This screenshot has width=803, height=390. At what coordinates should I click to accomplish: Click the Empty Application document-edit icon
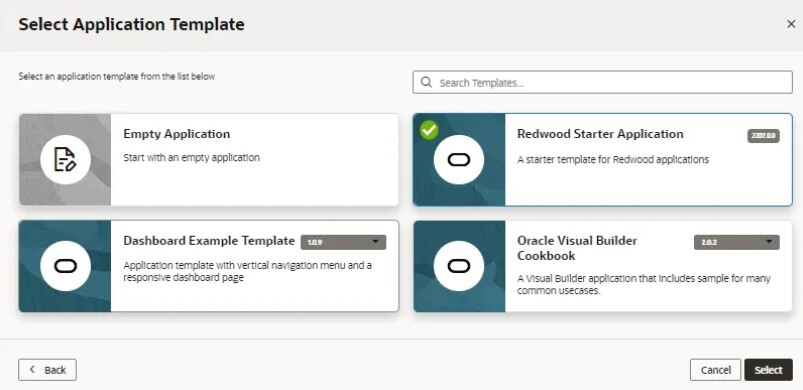(x=65, y=160)
